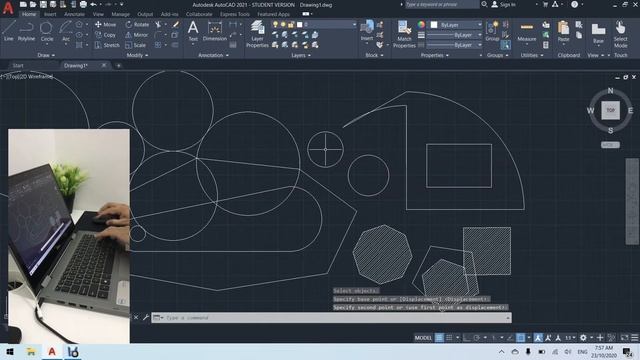640x360 pixels.
Task: Open the object color wheel
Action: pyautogui.click(x=421, y=24)
